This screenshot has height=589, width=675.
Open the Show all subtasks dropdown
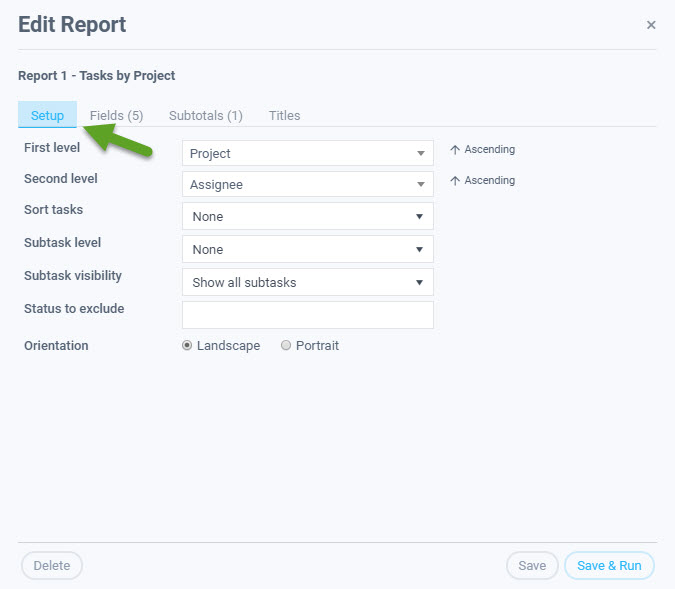click(308, 282)
